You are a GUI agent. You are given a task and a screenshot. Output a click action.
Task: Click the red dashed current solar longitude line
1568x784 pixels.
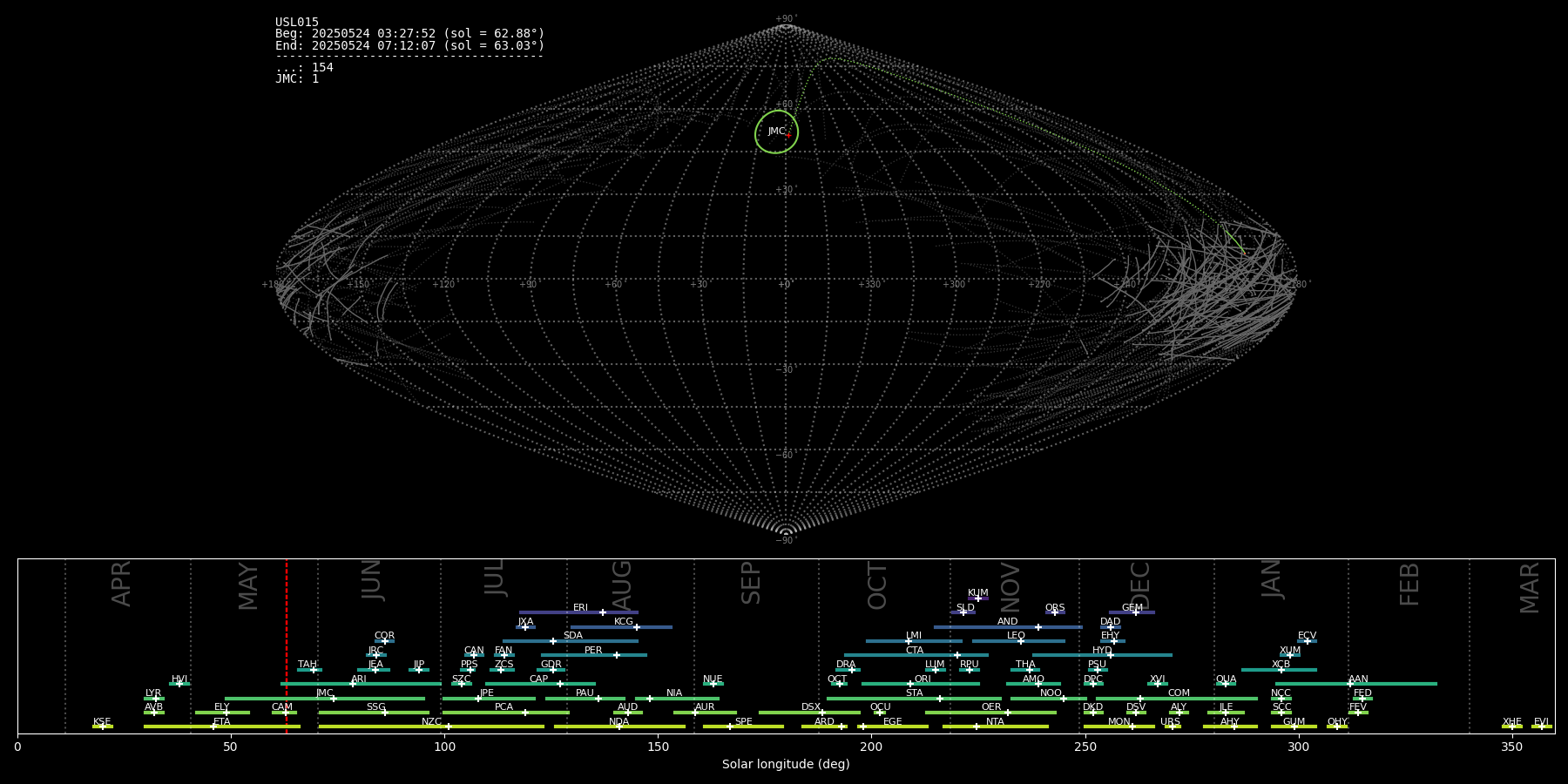pyautogui.click(x=287, y=645)
